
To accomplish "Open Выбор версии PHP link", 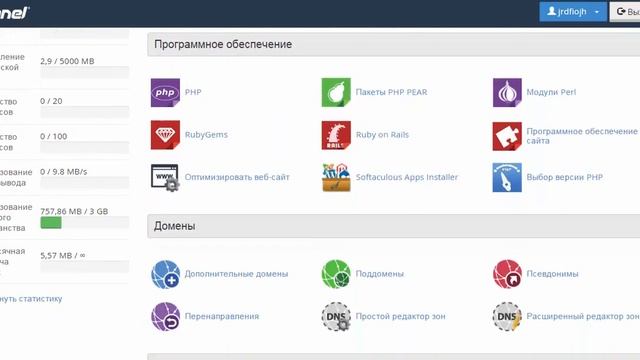I will point(564,177).
